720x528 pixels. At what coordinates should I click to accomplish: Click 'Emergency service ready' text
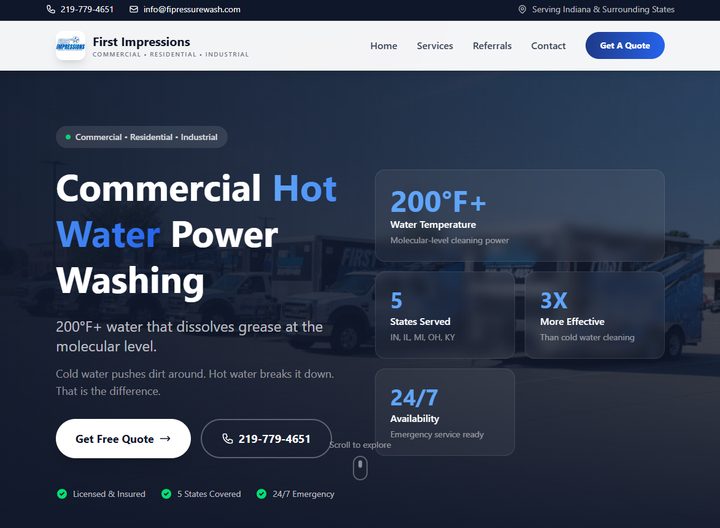point(437,434)
